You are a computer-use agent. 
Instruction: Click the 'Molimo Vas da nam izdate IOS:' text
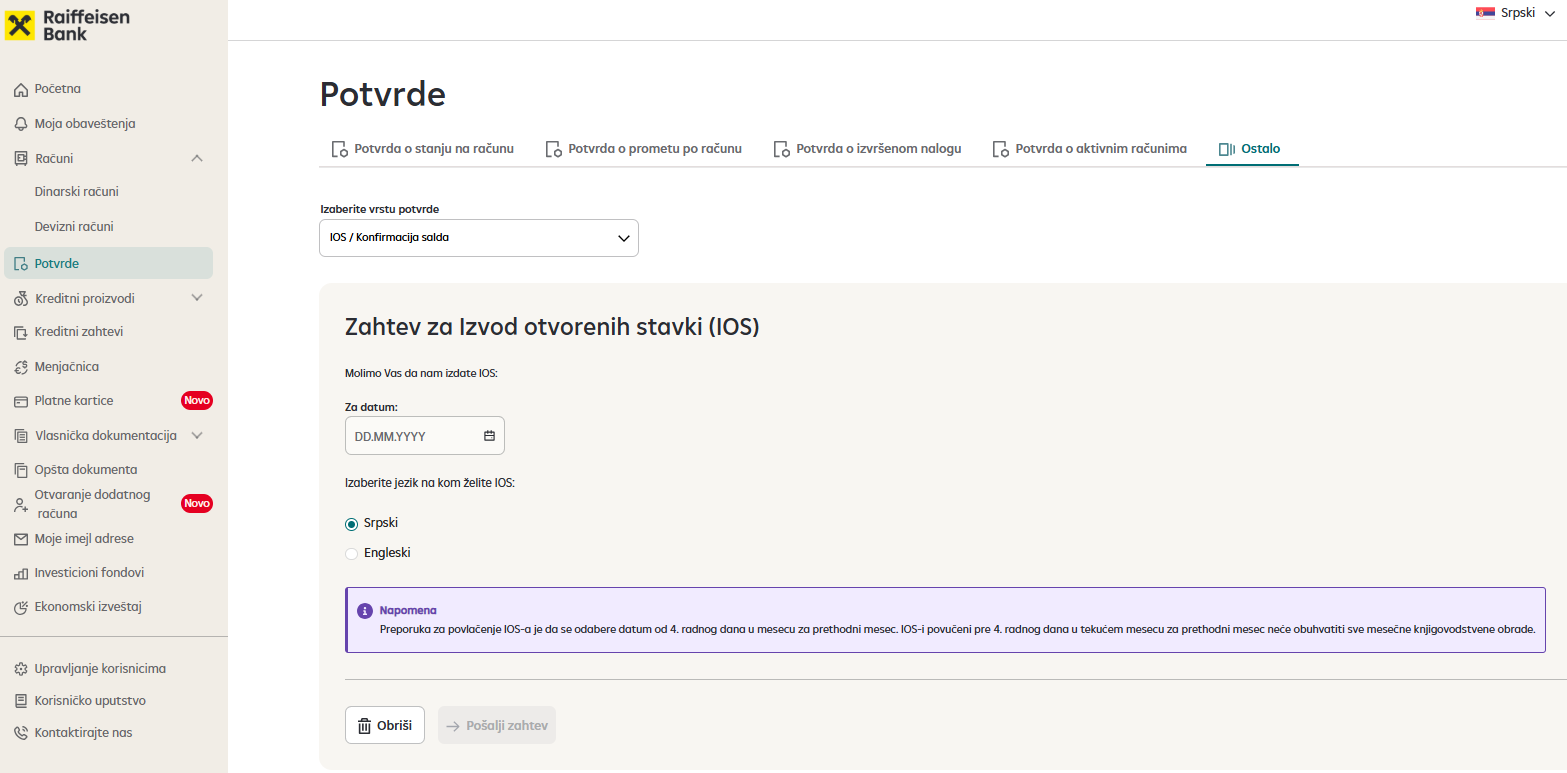tap(421, 374)
